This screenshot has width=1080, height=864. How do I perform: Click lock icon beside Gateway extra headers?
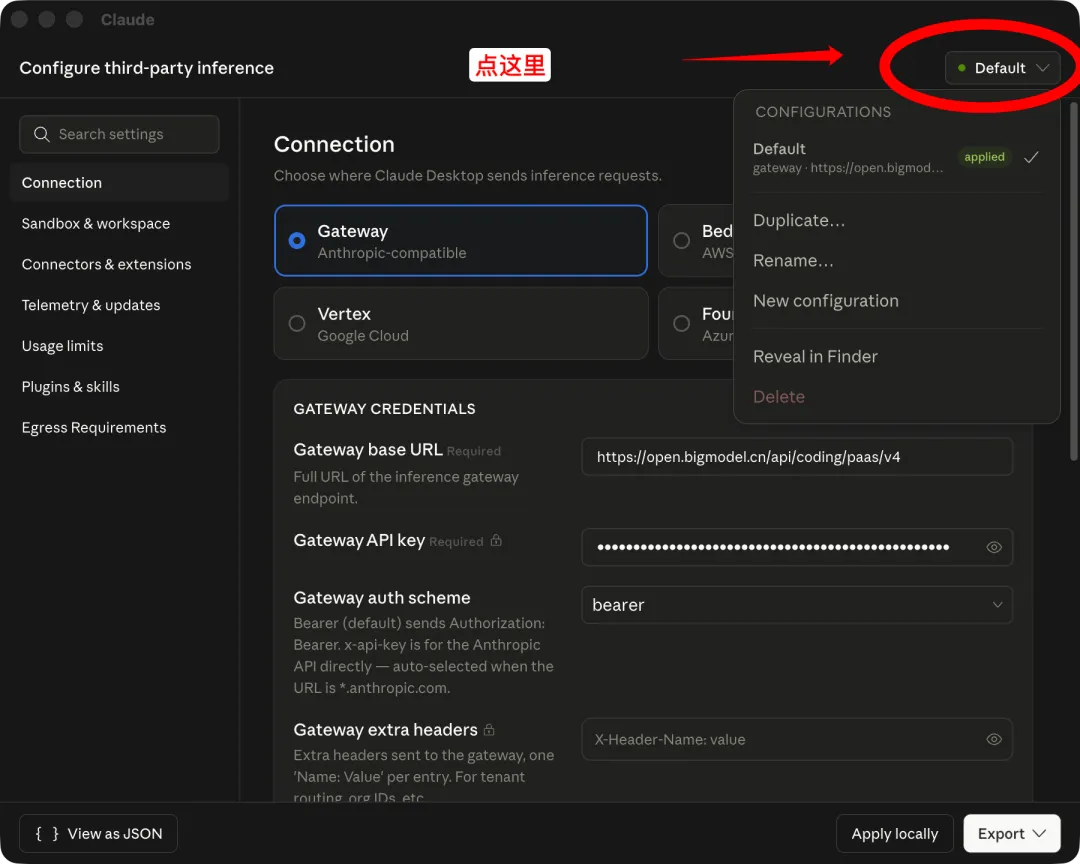(489, 729)
